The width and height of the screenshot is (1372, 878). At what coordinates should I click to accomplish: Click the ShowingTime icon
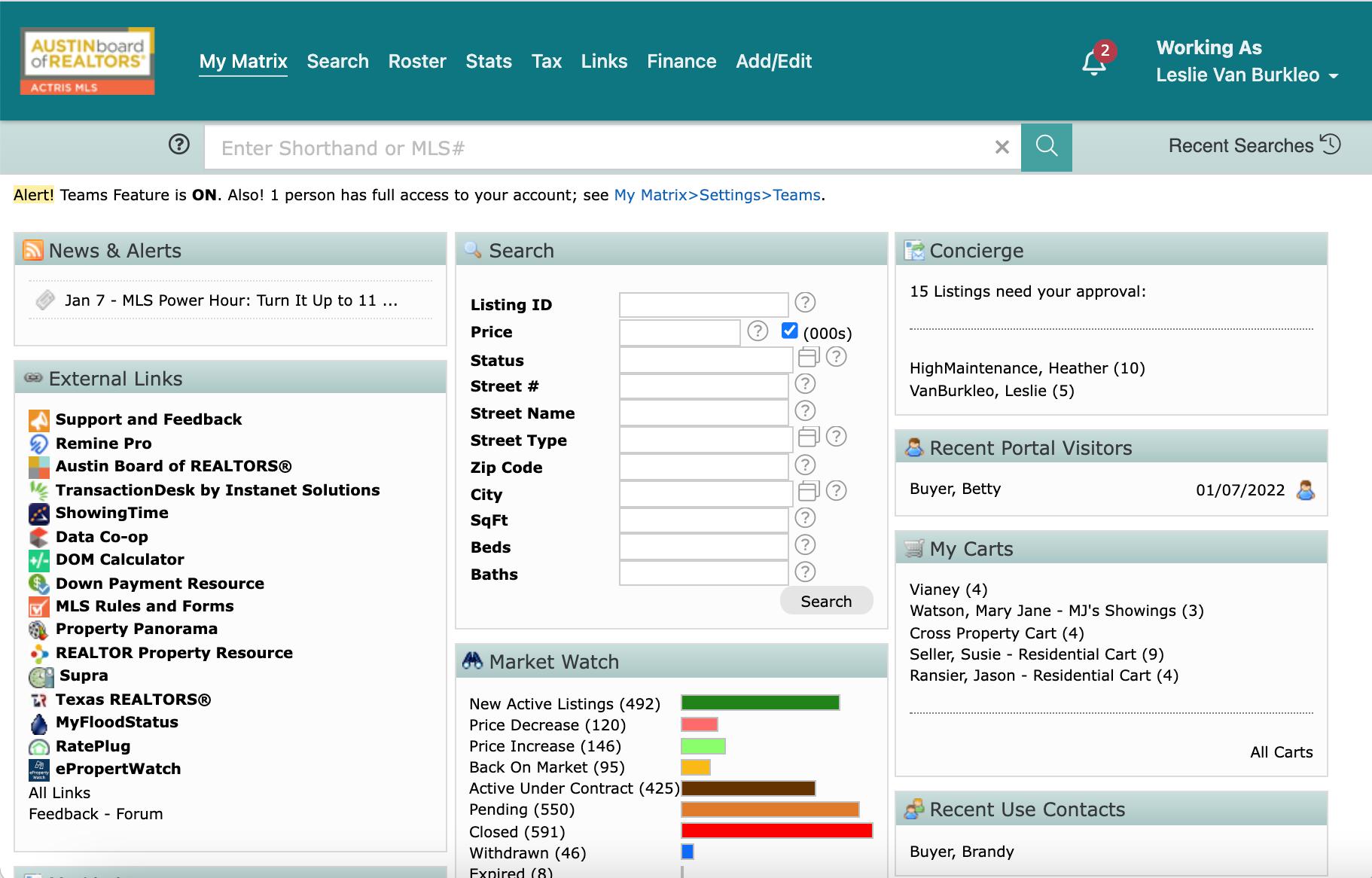point(39,514)
